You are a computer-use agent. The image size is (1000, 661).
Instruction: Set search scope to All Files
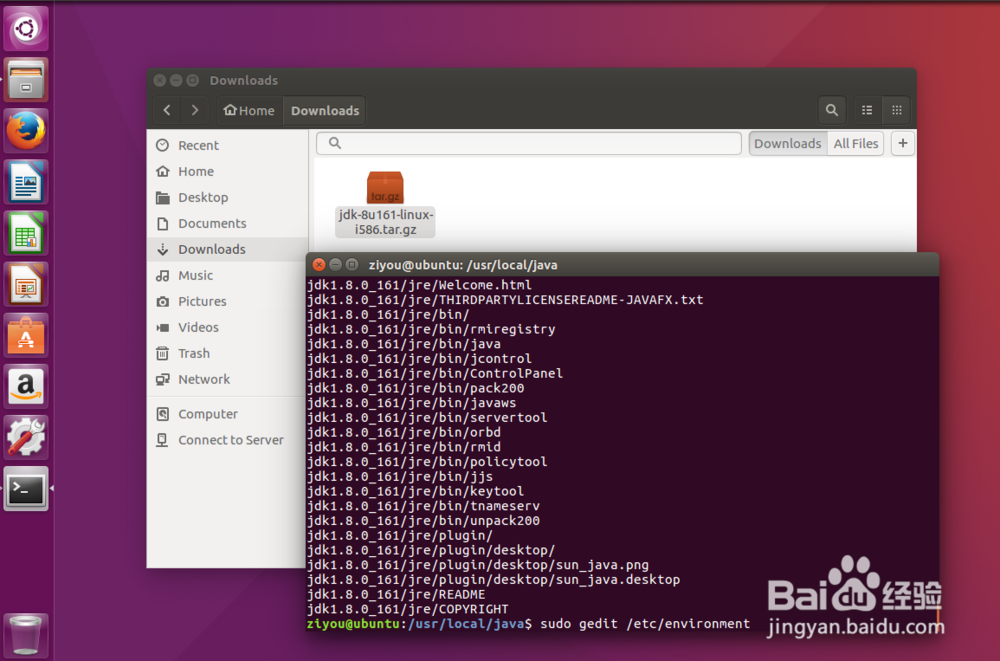click(855, 144)
